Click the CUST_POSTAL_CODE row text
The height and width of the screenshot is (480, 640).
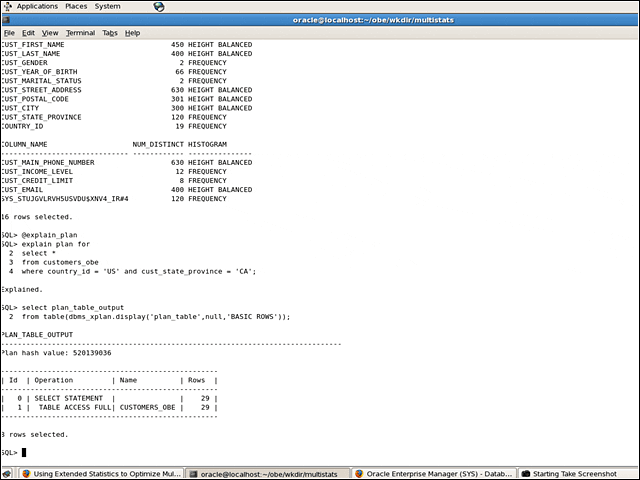point(127,99)
